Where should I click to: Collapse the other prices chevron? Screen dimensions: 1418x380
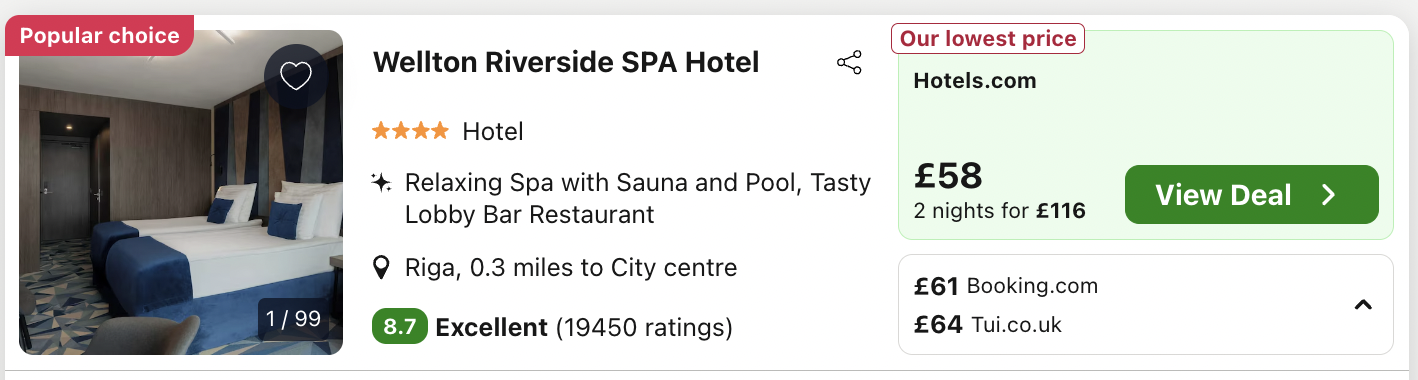(1362, 304)
